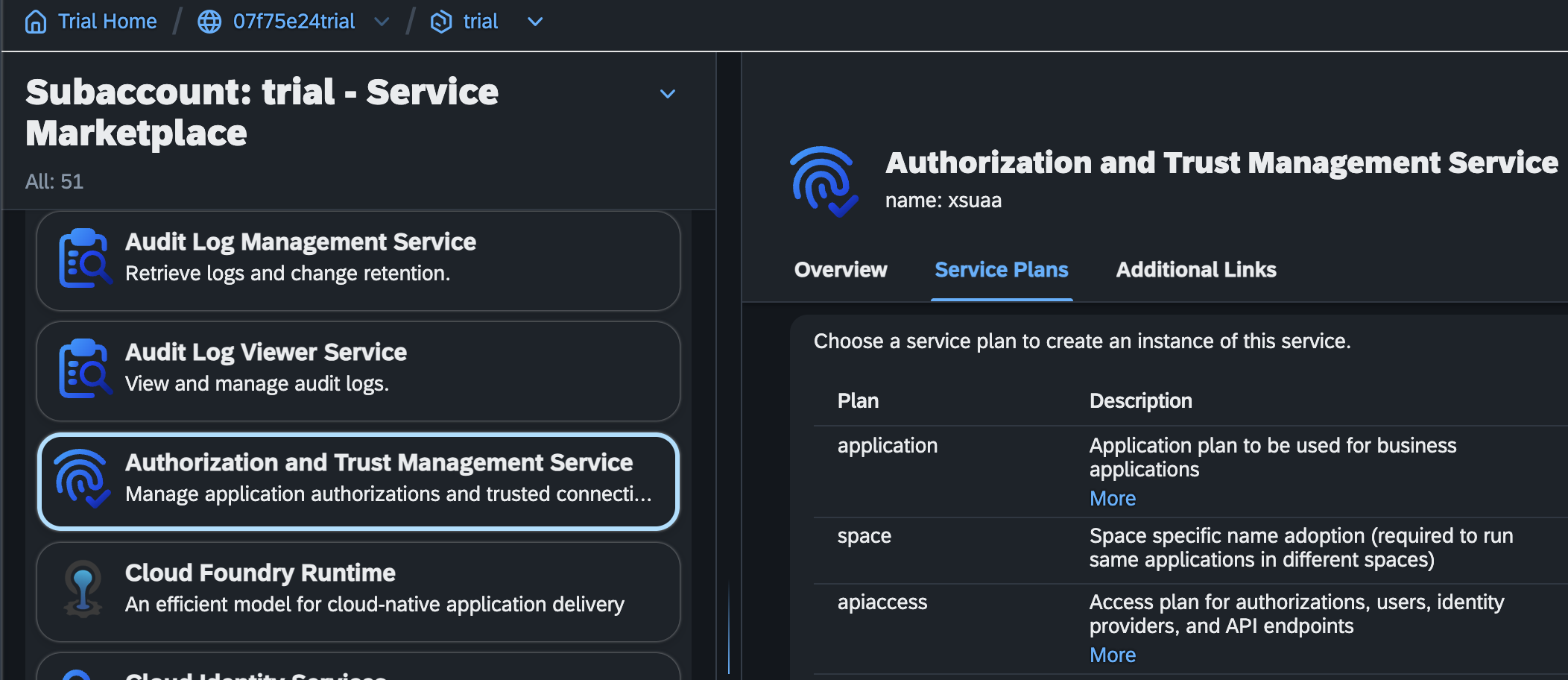The width and height of the screenshot is (1568, 680).
Task: Select the apiaccess plan row
Action: [x=1191, y=629]
